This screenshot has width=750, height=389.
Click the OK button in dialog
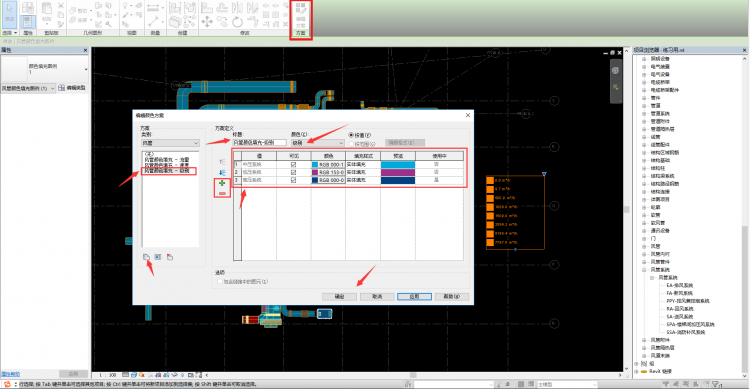tap(340, 297)
